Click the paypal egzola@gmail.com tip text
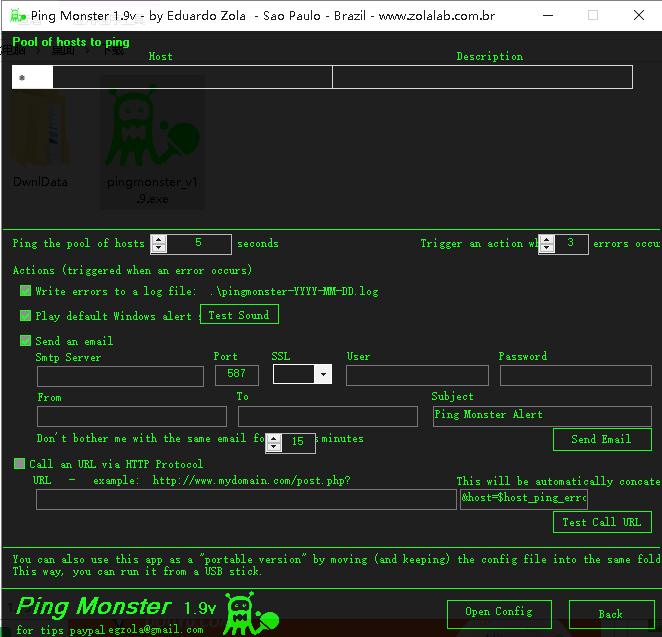This screenshot has height=637, width=662. click(x=136, y=630)
